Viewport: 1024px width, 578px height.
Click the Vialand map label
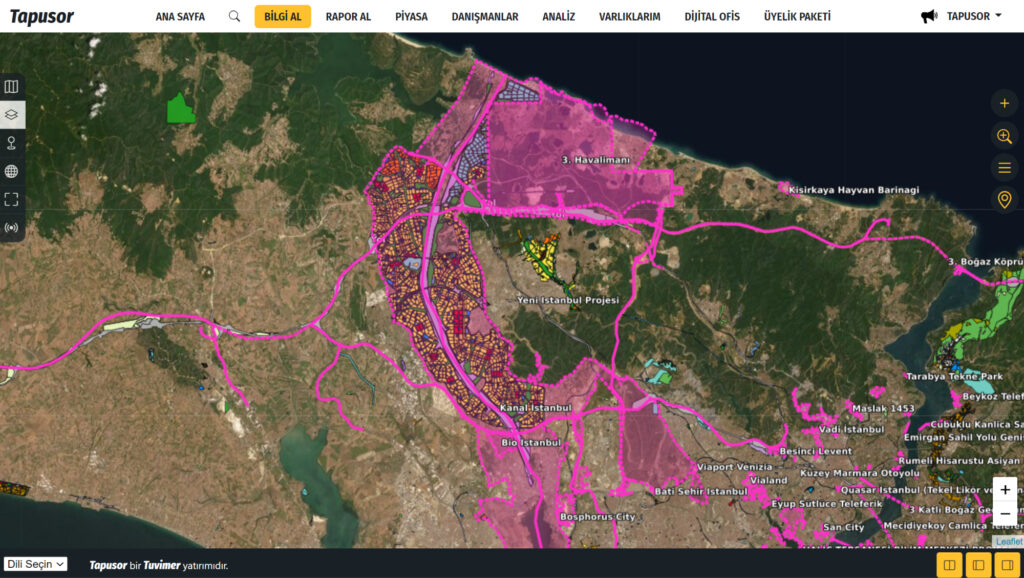coord(769,480)
